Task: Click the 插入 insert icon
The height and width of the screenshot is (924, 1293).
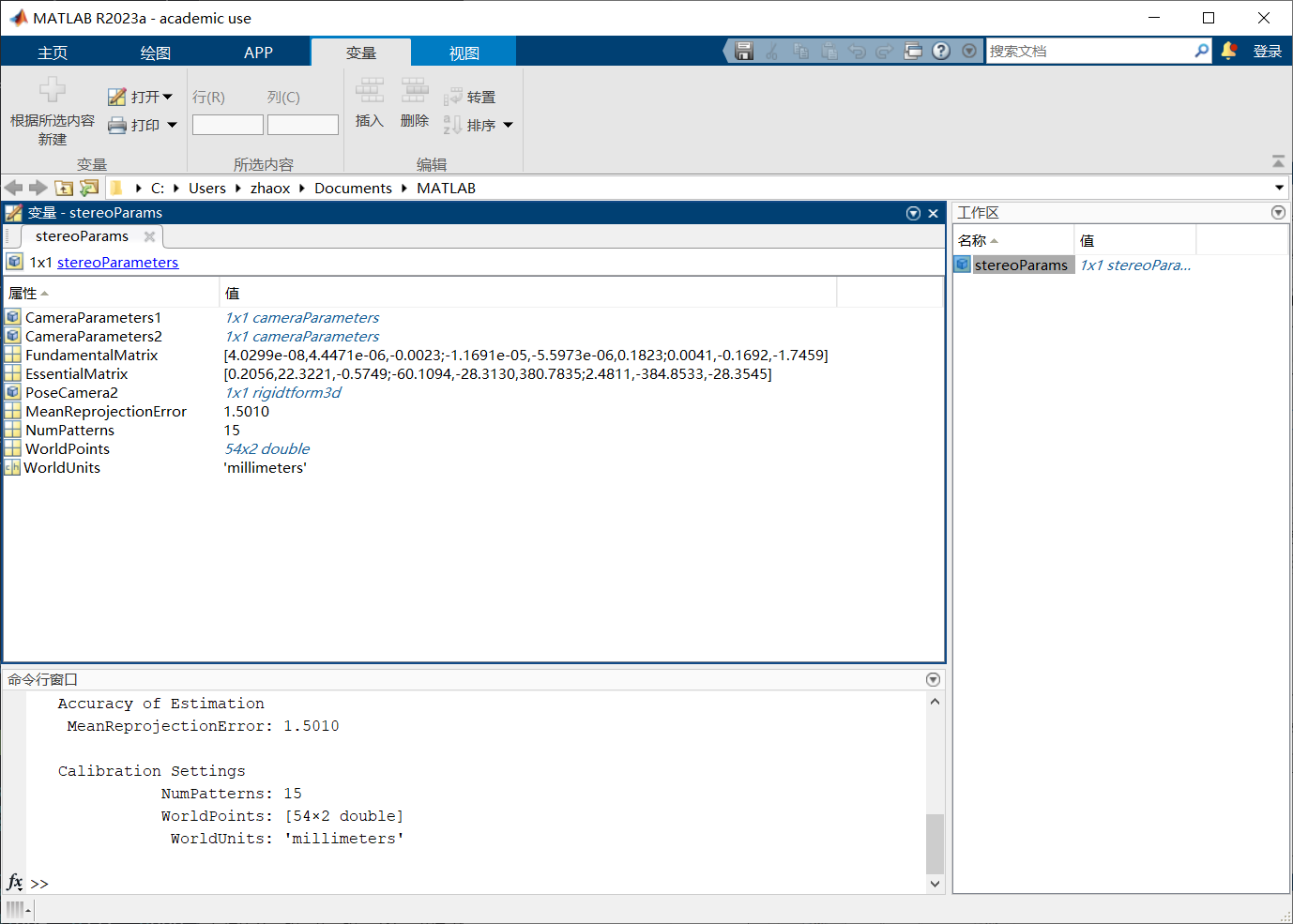Action: (370, 90)
